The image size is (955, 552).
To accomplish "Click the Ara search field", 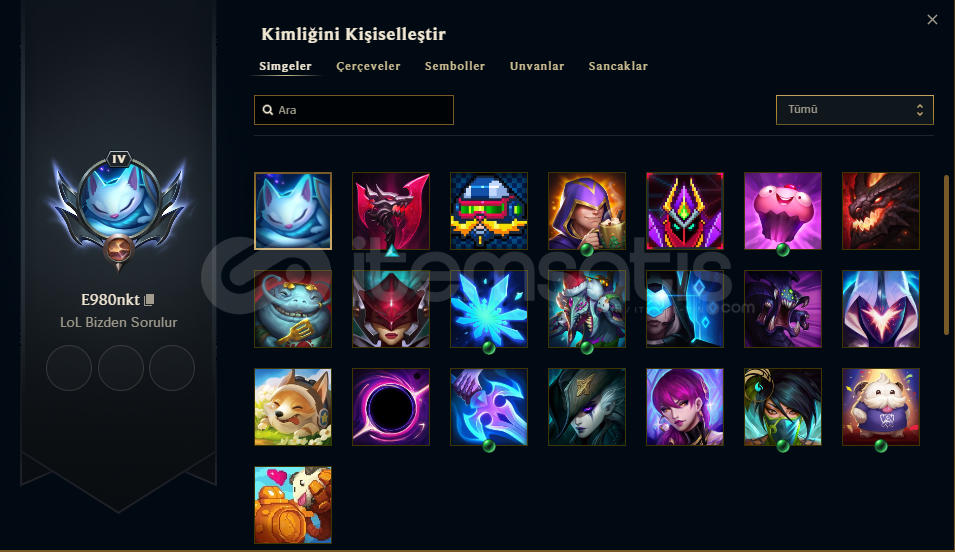I will (354, 110).
